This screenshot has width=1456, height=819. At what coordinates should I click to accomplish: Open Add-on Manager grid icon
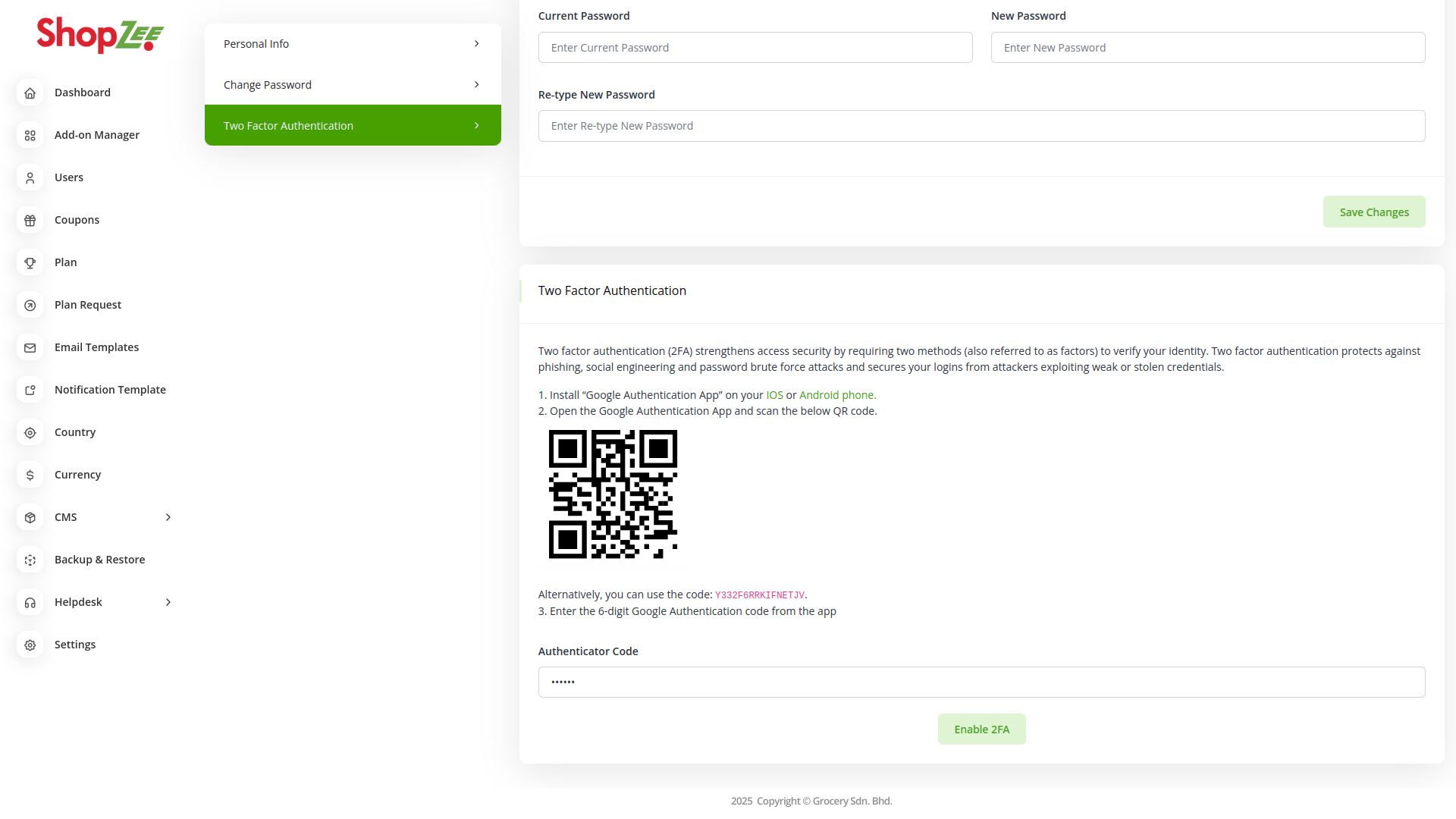click(30, 135)
